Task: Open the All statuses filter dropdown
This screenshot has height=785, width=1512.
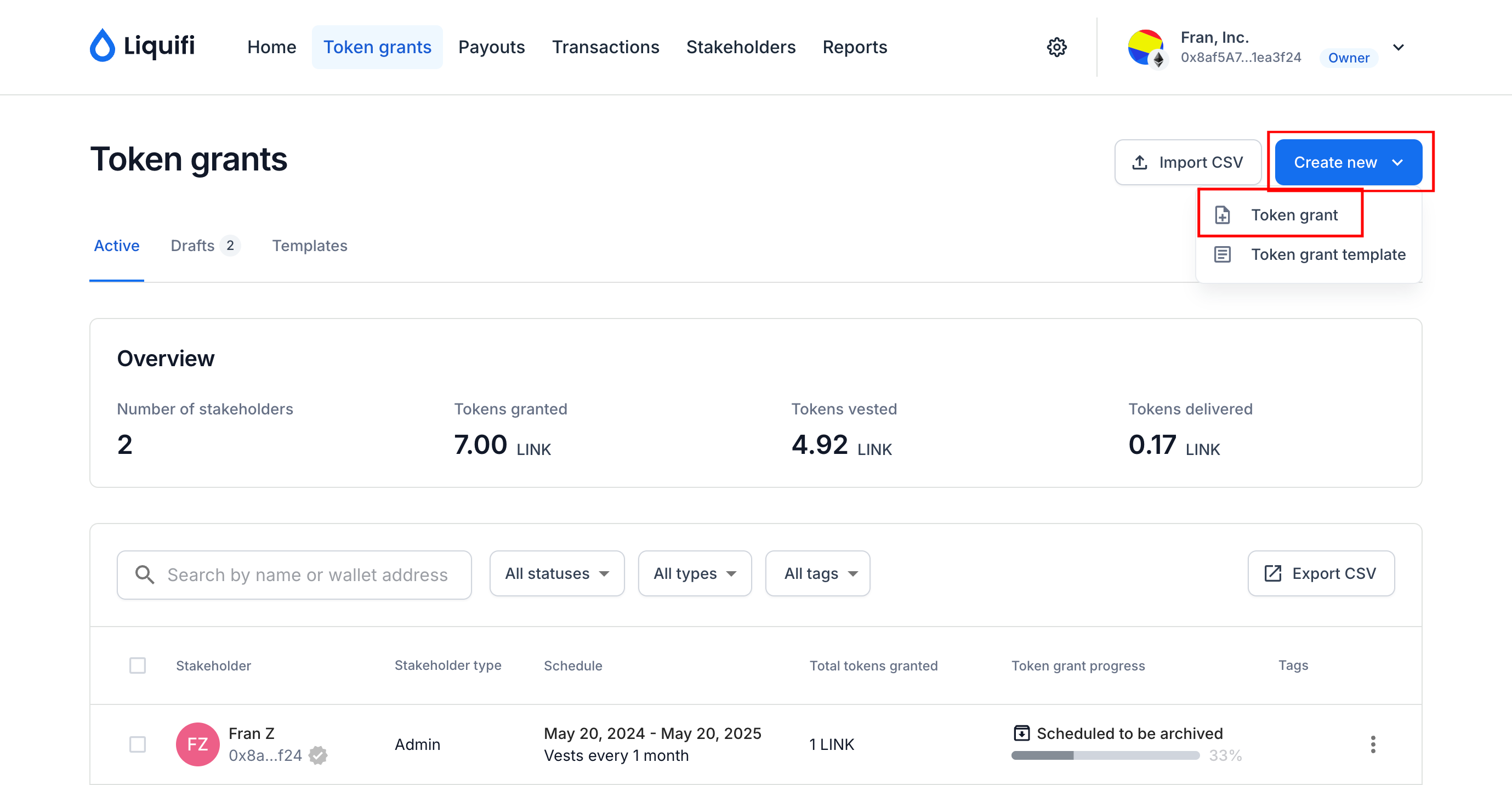Action: point(556,574)
